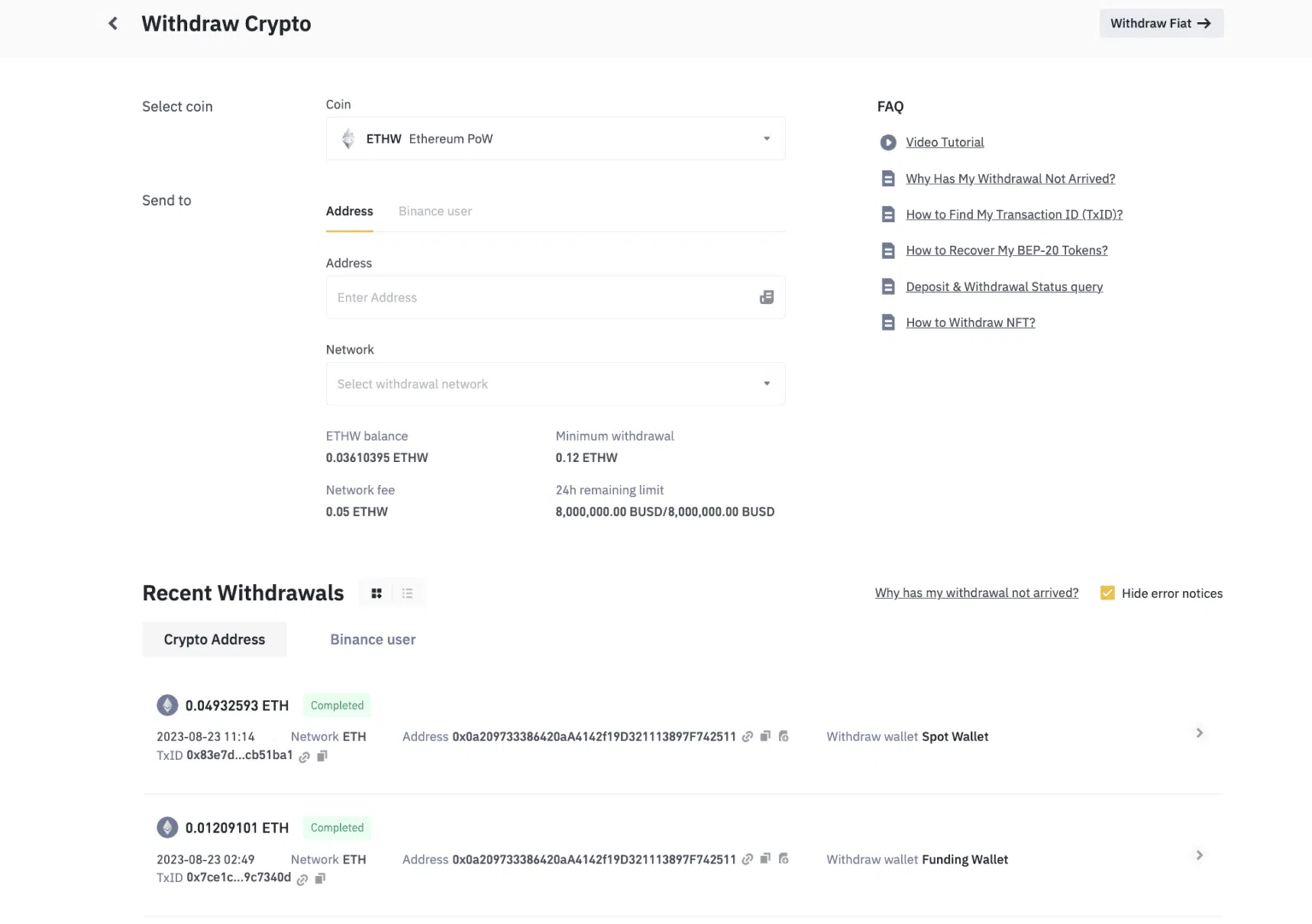Select the Binance user tab under Send to
1312x924 pixels.
click(435, 211)
